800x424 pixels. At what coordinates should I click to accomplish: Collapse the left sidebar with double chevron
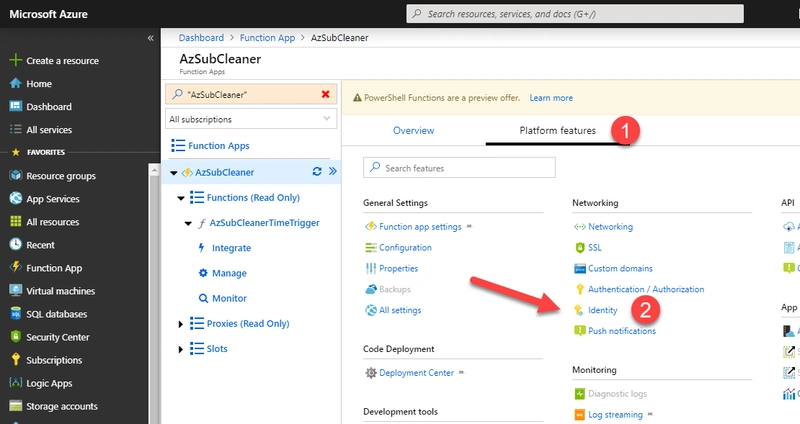(x=151, y=38)
